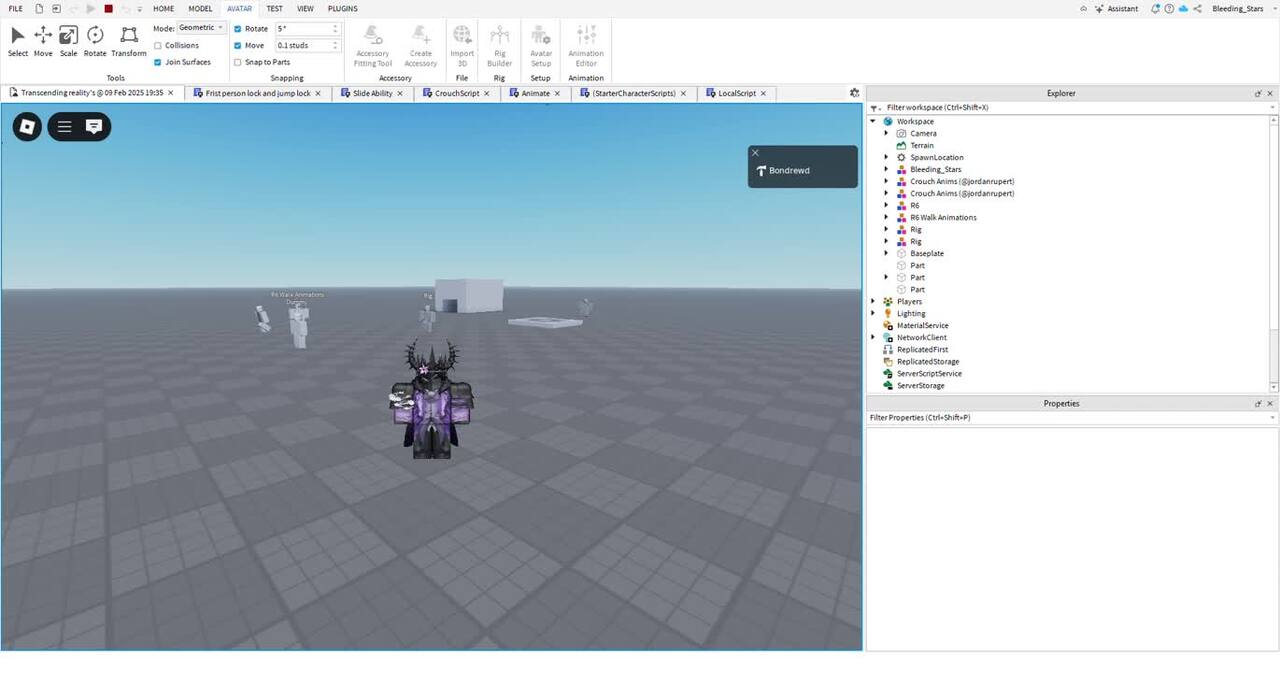Open the Roblox menu button in the viewport

tap(27, 127)
